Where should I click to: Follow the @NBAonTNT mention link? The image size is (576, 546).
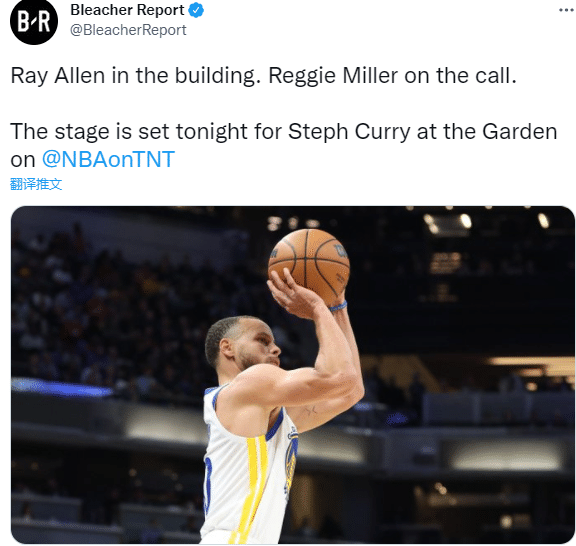[108, 159]
